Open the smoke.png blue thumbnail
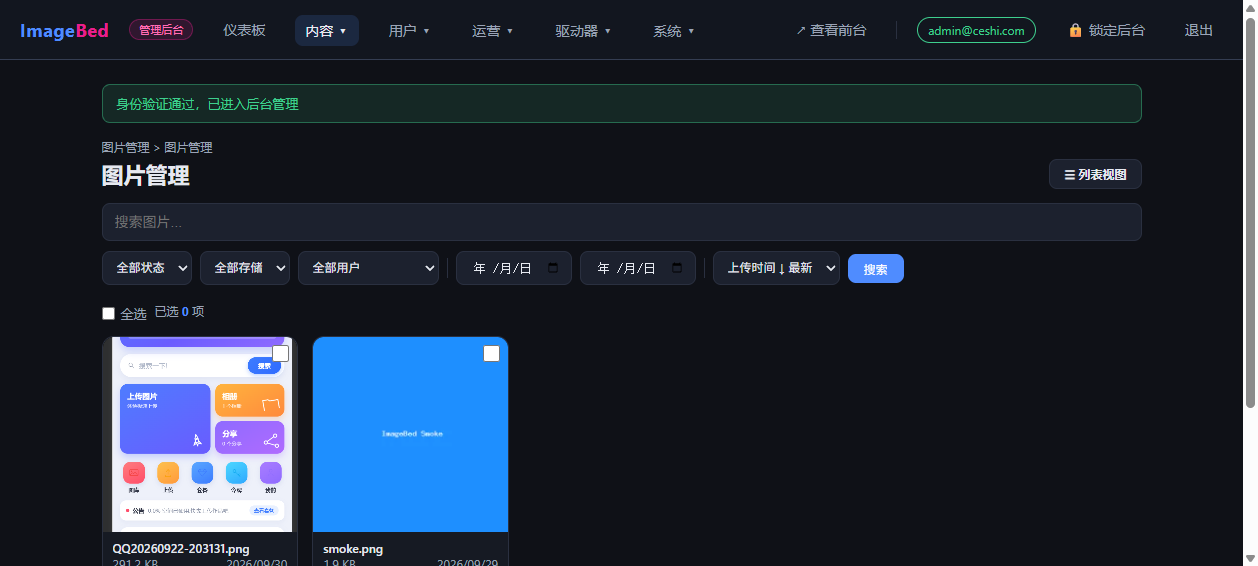Image resolution: width=1258 pixels, height=566 pixels. pyautogui.click(x=410, y=434)
